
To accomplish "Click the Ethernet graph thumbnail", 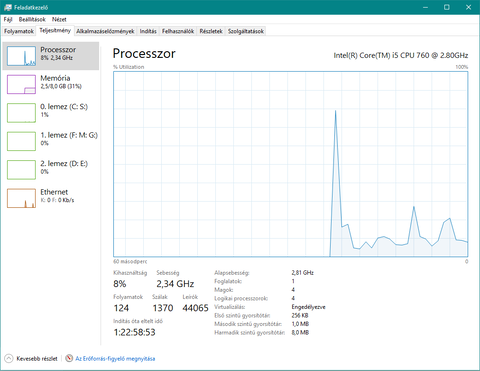I will tap(21, 198).
